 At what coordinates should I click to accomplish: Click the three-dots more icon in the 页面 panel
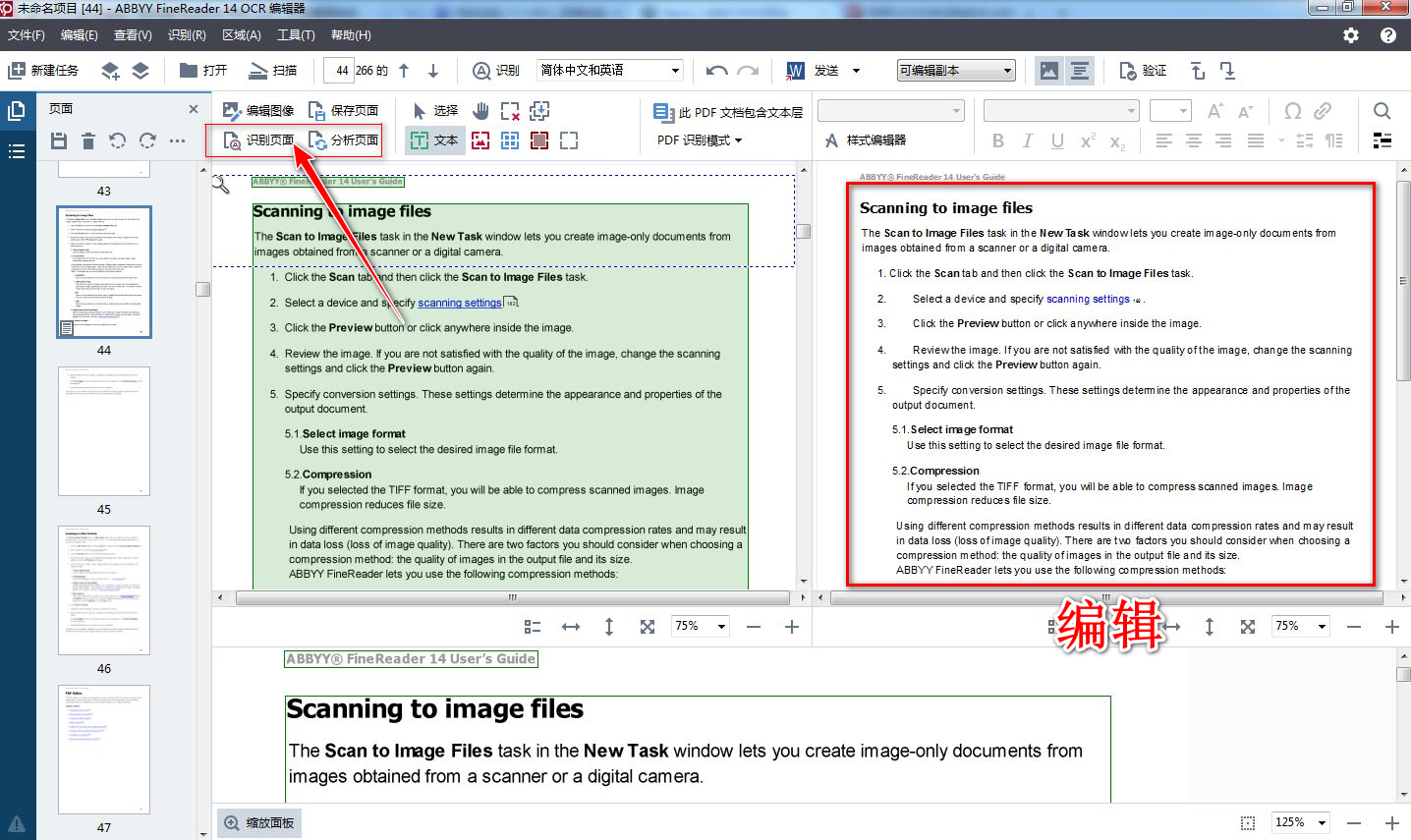coord(177,140)
